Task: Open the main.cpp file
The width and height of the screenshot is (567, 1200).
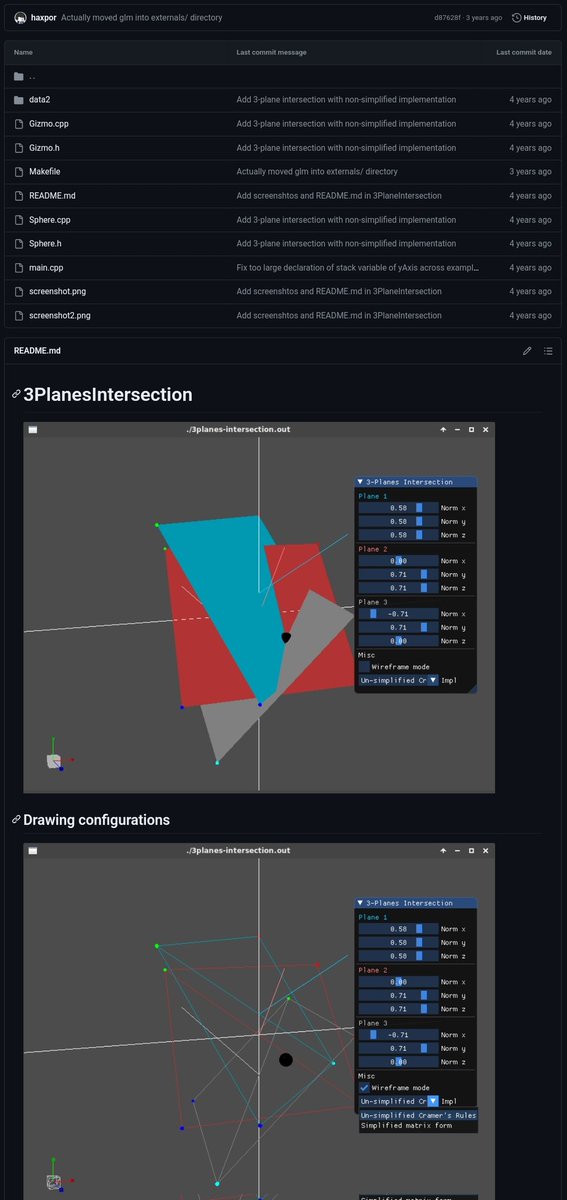Action: [x=46, y=268]
